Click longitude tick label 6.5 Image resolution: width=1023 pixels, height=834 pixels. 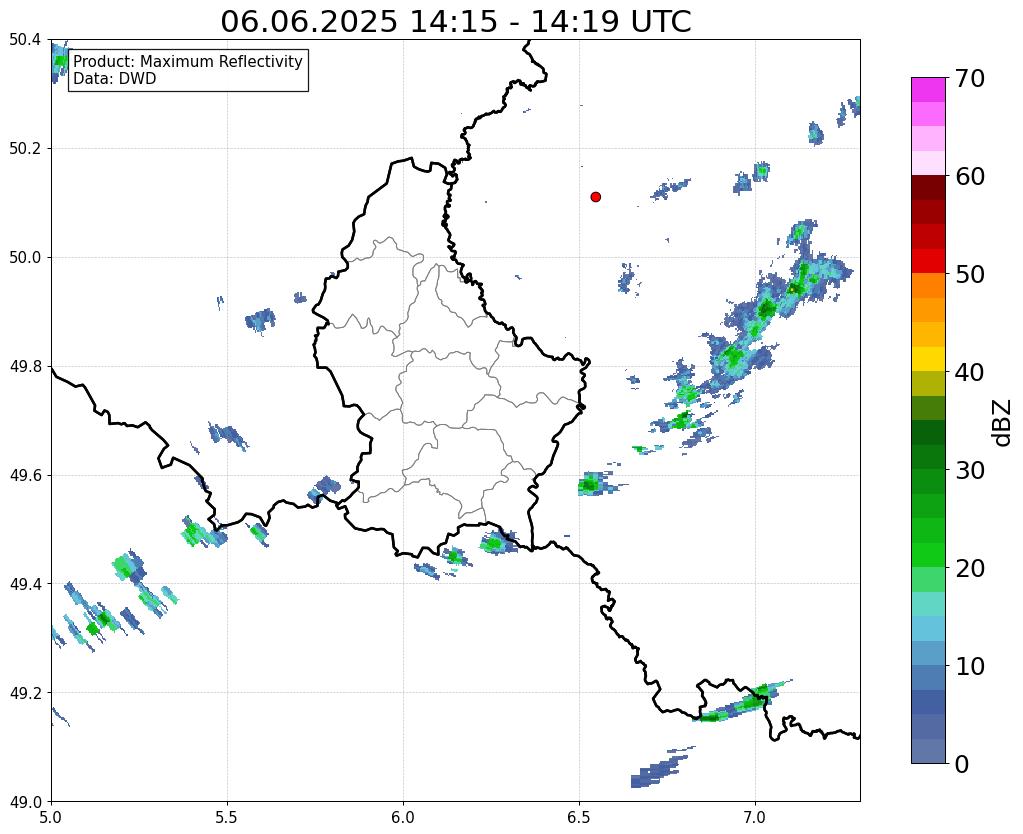[579, 817]
